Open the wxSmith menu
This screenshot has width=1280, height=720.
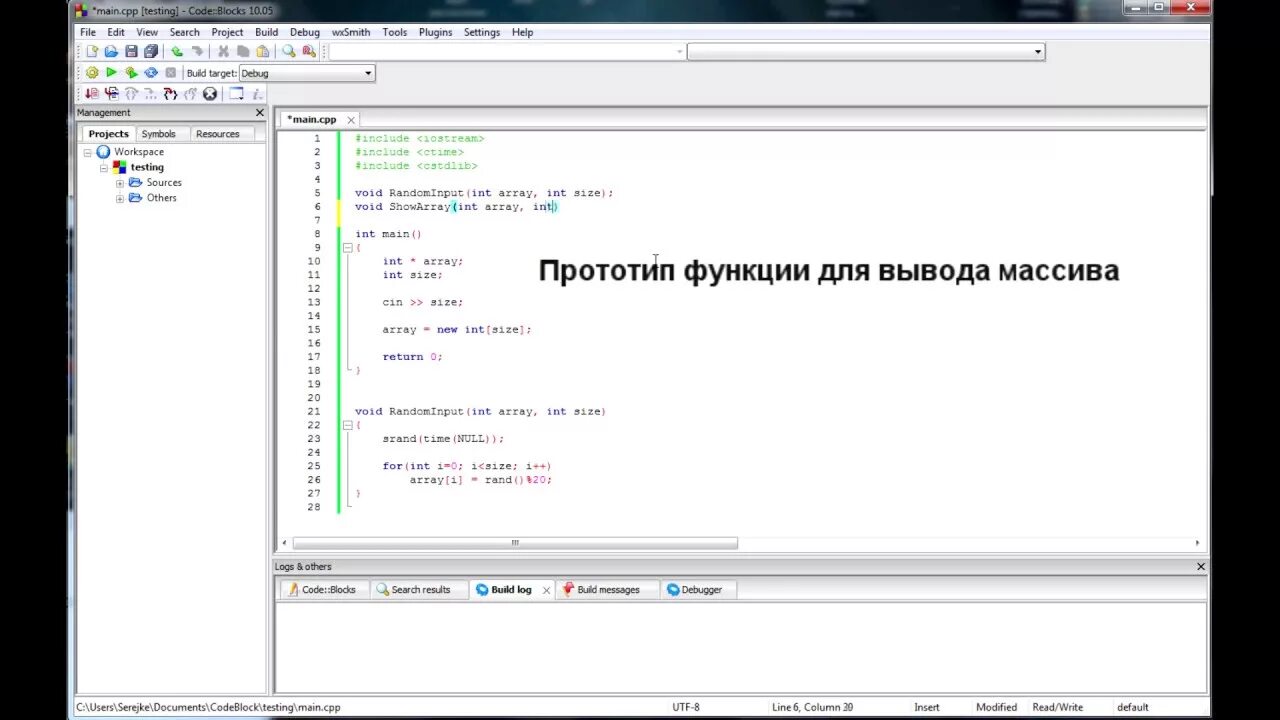[x=351, y=32]
